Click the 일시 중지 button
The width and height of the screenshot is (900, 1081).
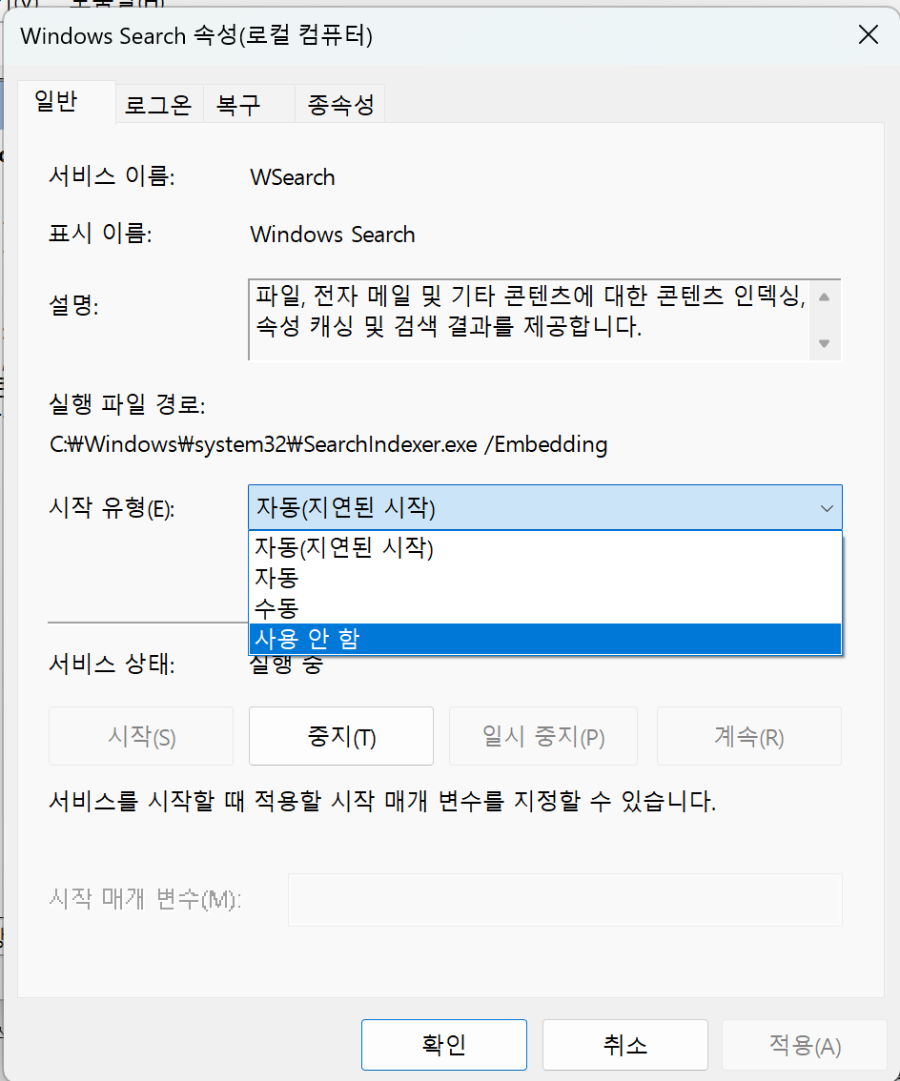[543, 736]
